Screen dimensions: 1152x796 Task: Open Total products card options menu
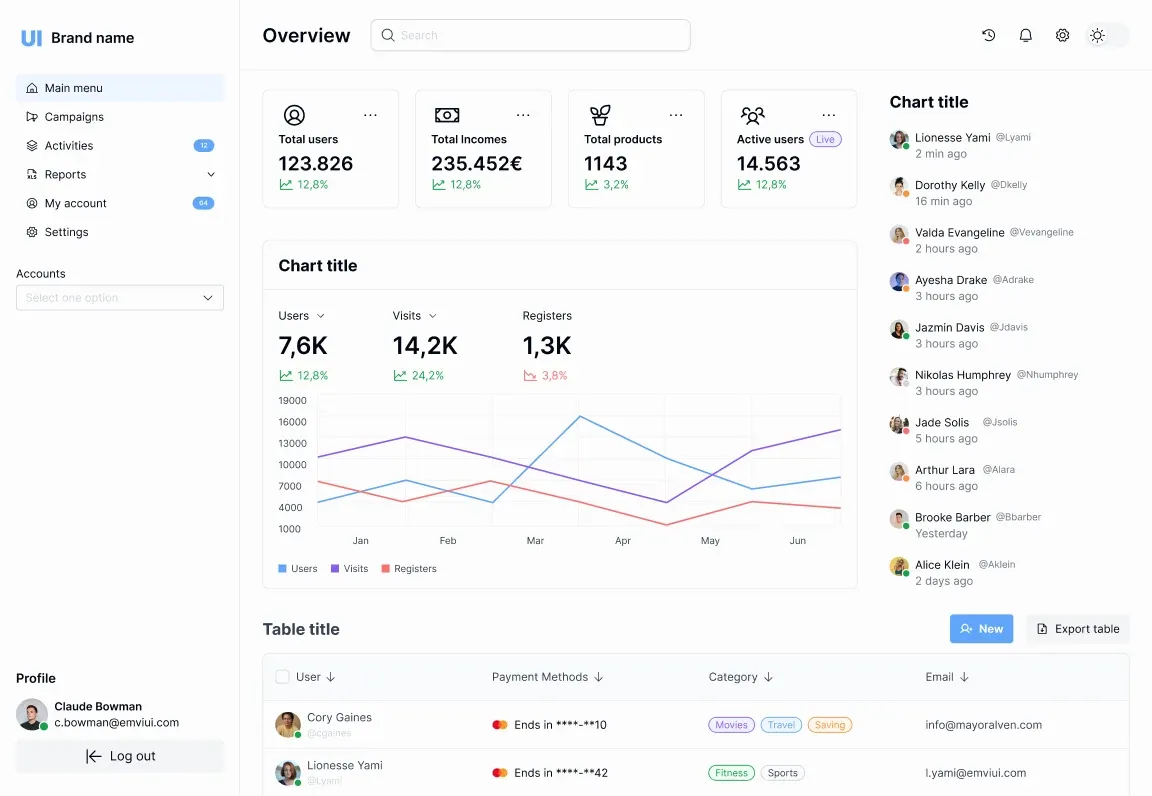point(676,115)
